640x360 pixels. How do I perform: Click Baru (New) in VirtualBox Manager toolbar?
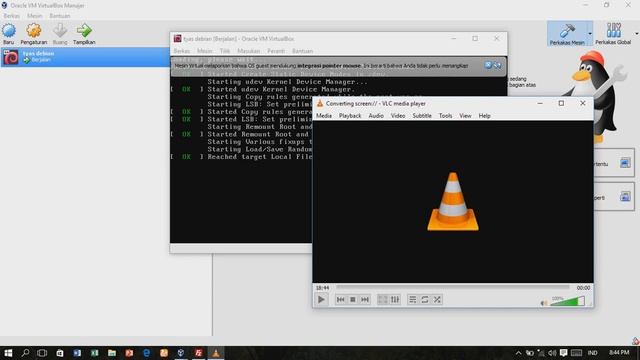click(x=9, y=34)
